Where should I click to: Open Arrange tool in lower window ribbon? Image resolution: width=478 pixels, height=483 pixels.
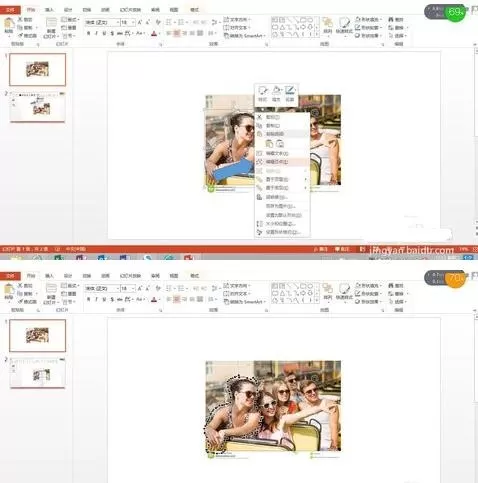tap(328, 292)
